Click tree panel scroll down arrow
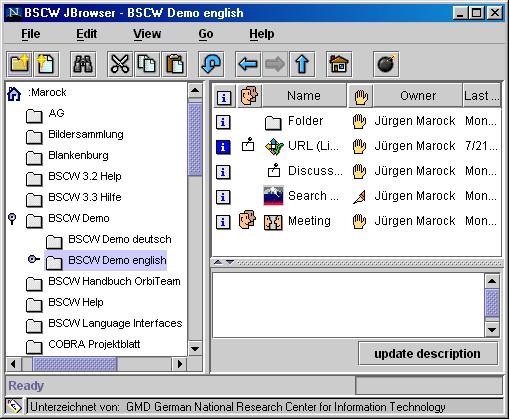510x420 pixels. point(195,349)
